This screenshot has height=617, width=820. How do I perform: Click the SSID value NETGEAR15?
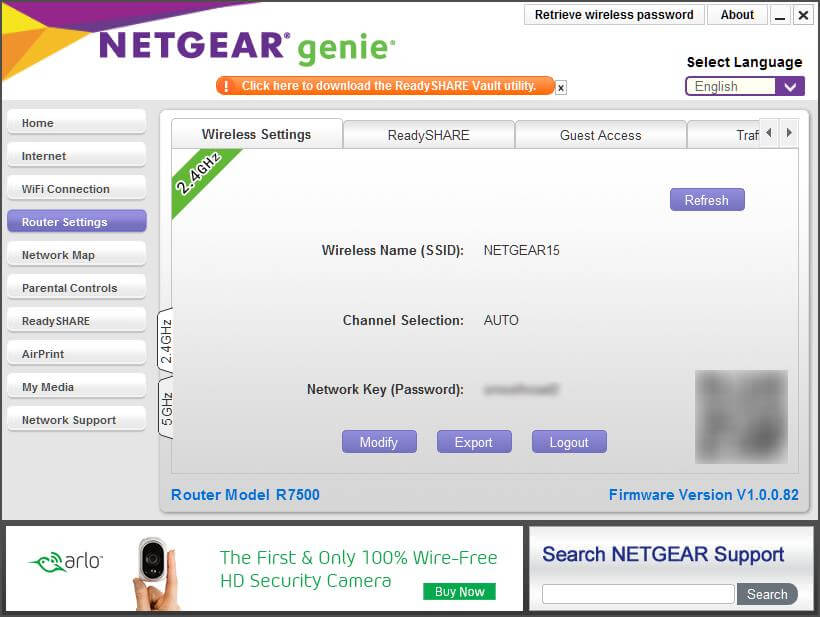click(521, 250)
